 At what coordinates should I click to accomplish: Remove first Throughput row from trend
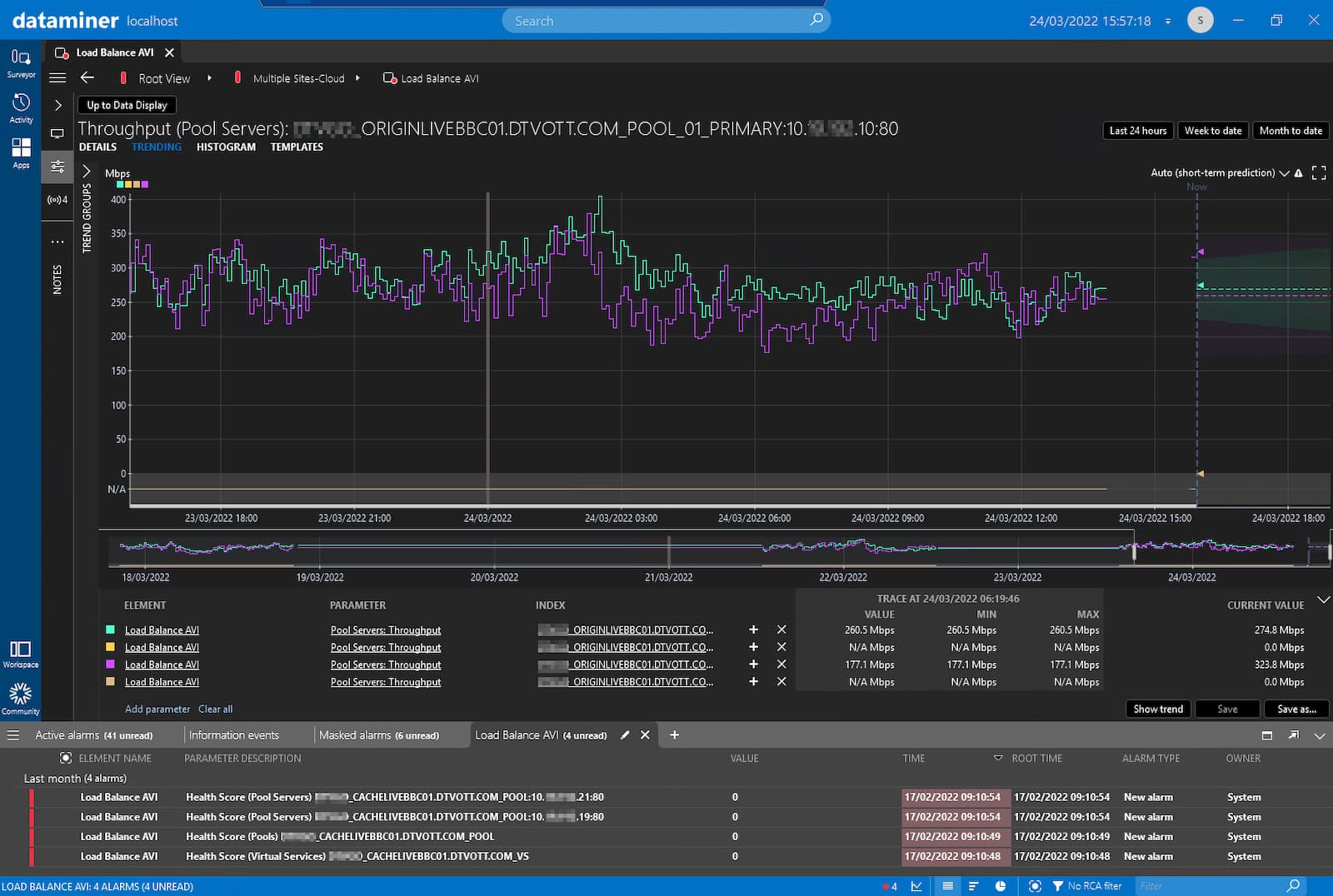coord(781,630)
